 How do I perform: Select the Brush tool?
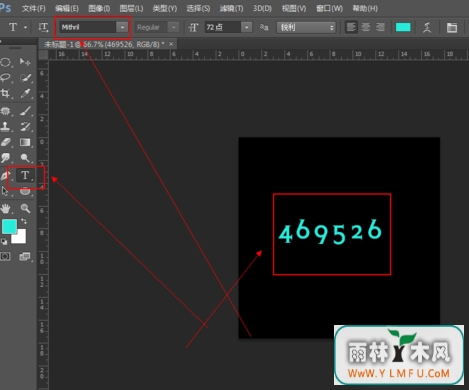coord(25,110)
